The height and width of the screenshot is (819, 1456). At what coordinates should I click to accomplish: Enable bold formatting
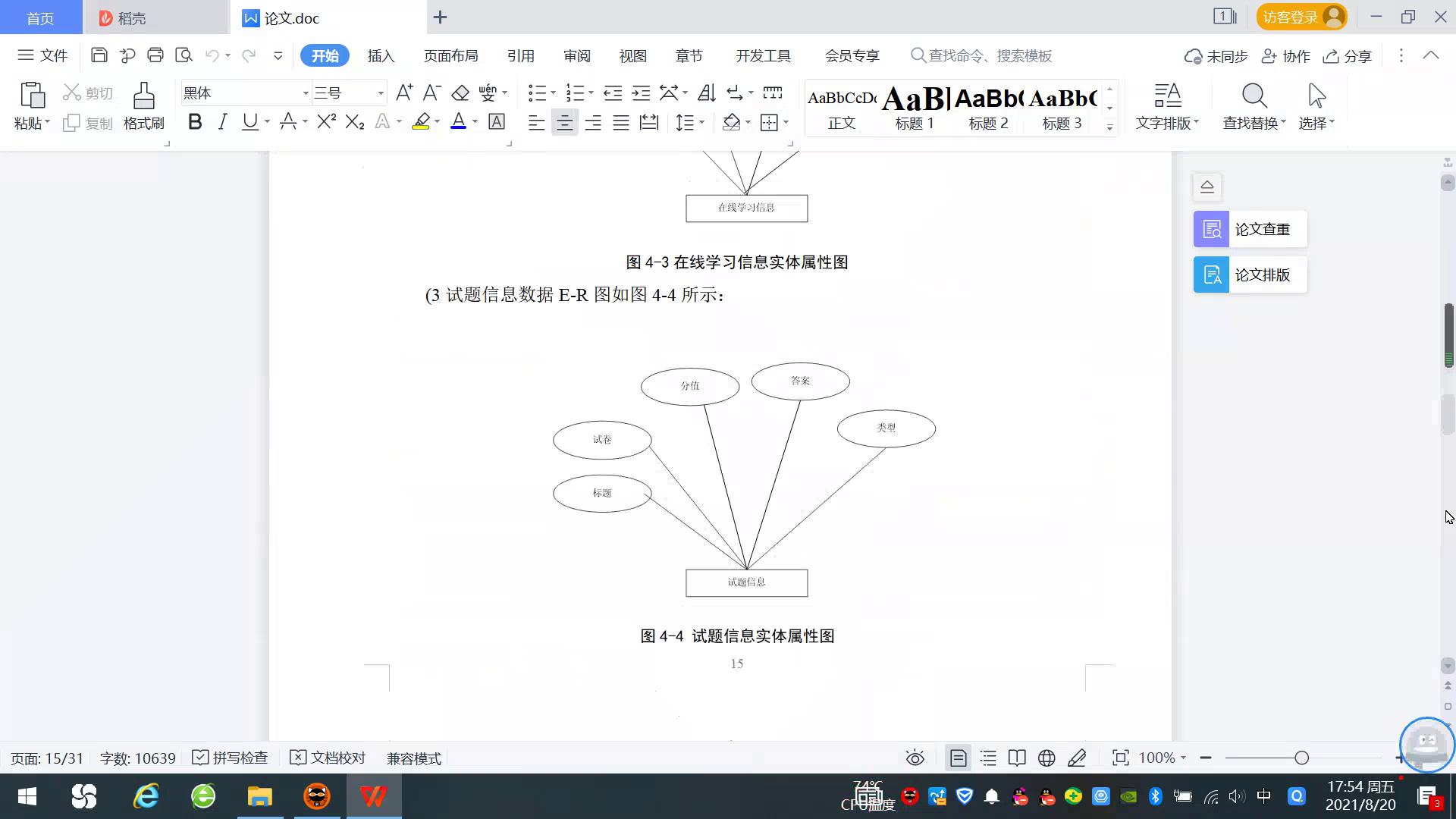point(195,121)
